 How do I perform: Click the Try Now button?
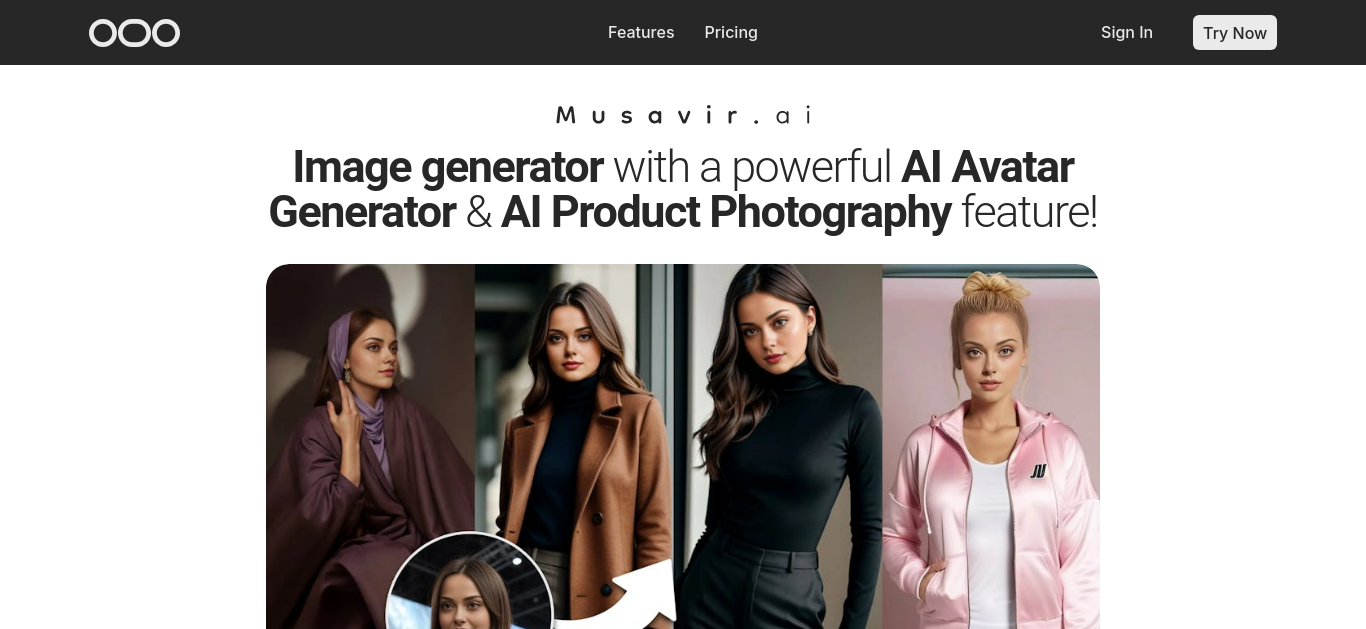(1235, 33)
